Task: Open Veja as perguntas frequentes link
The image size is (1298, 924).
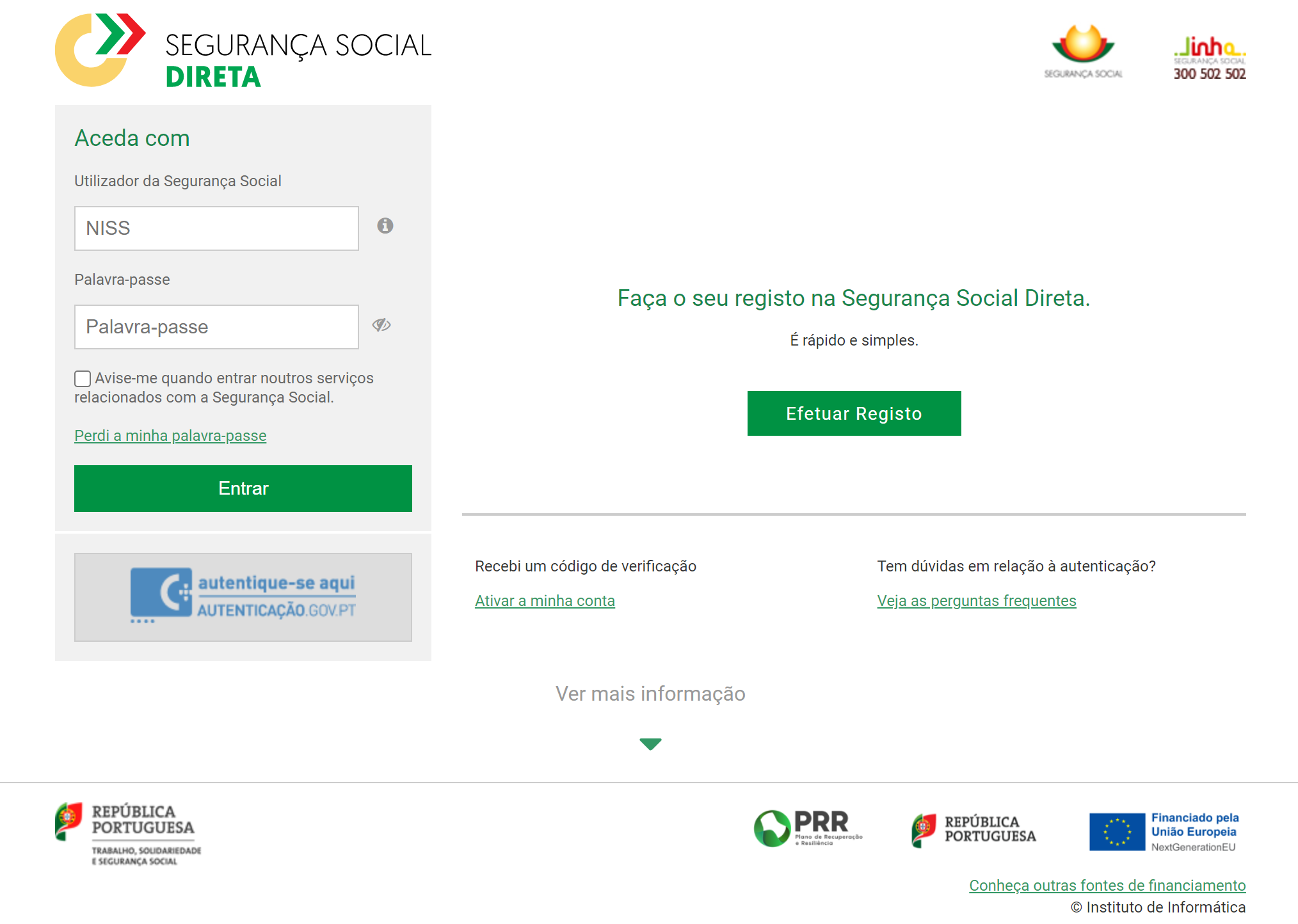Action: [977, 600]
